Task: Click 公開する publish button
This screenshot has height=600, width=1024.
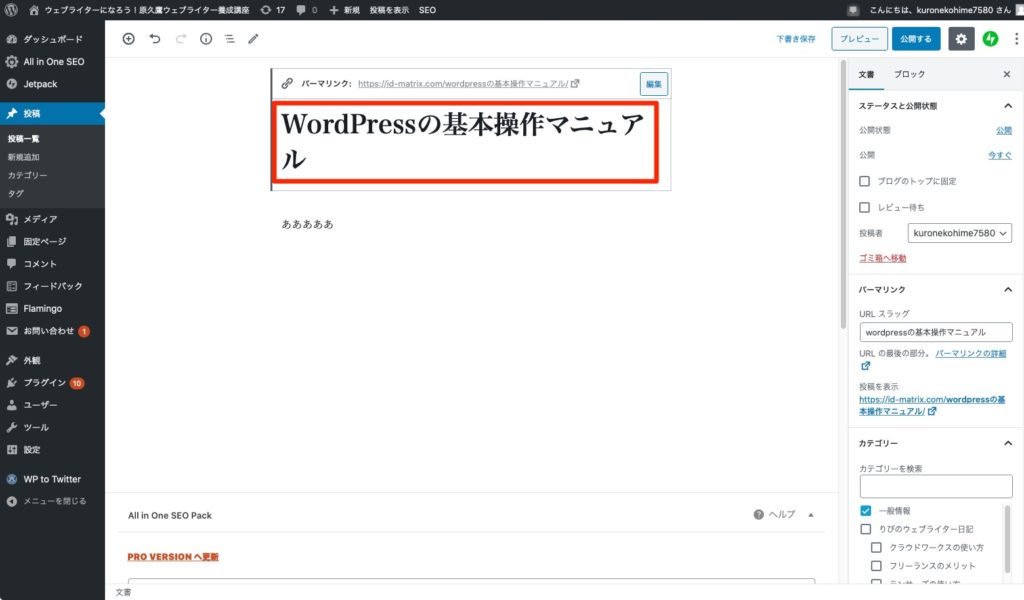Action: click(x=916, y=39)
